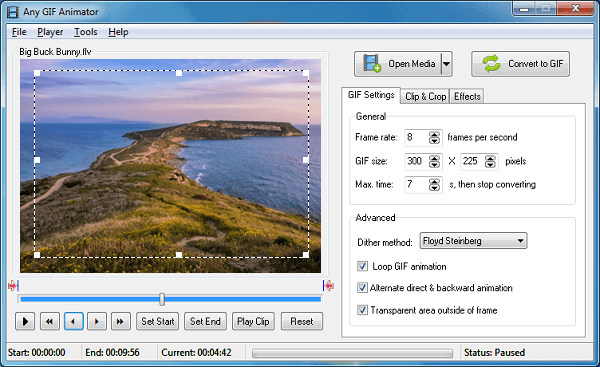
Task: Click the top-left crop handle
Action: coord(37,73)
